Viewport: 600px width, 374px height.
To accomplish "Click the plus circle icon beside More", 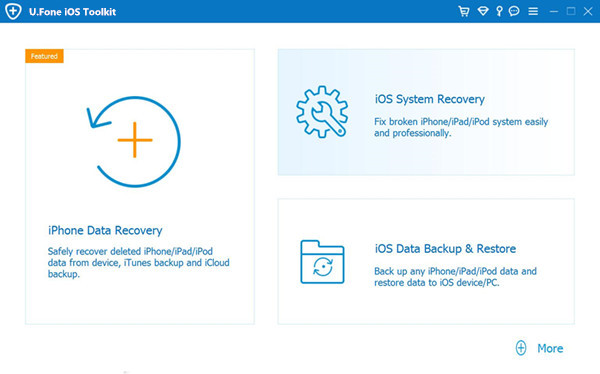I will 521,348.
